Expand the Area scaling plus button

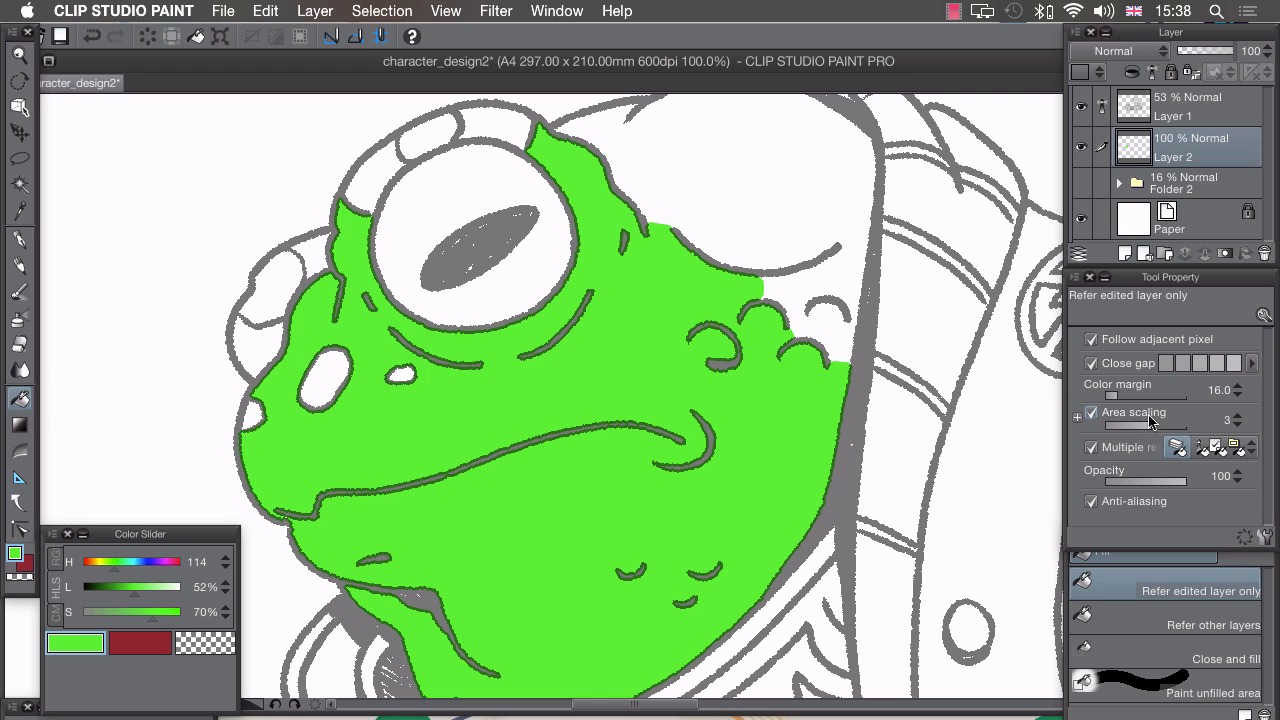click(x=1077, y=417)
